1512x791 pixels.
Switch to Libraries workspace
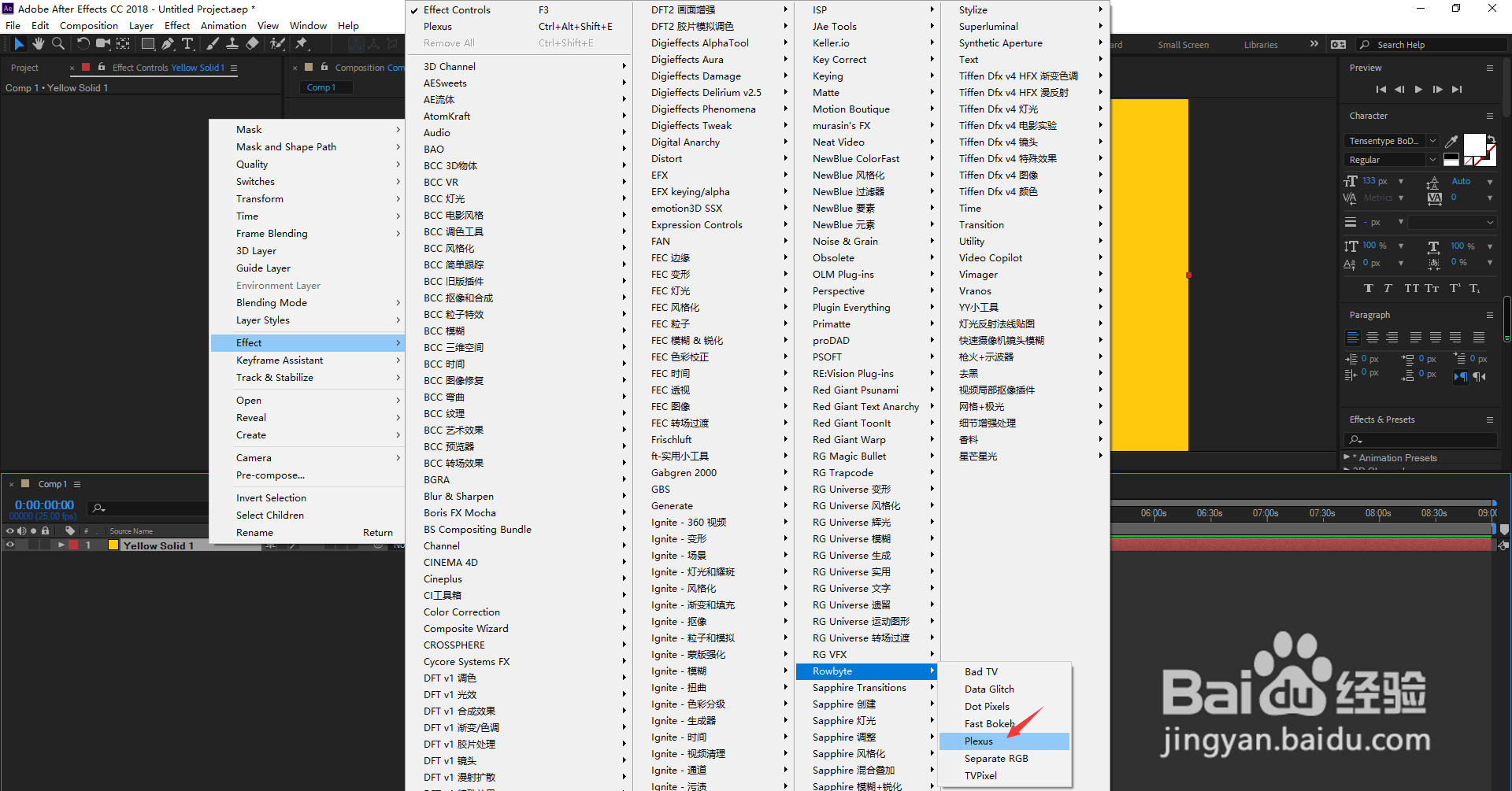(1261, 45)
